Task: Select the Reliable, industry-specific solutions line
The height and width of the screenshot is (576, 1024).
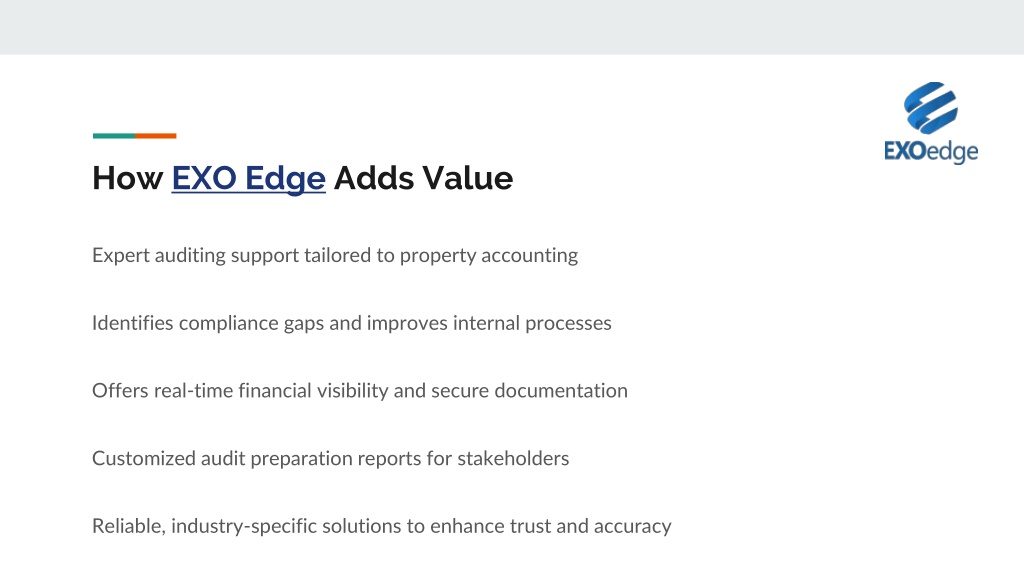Action: 381,526
